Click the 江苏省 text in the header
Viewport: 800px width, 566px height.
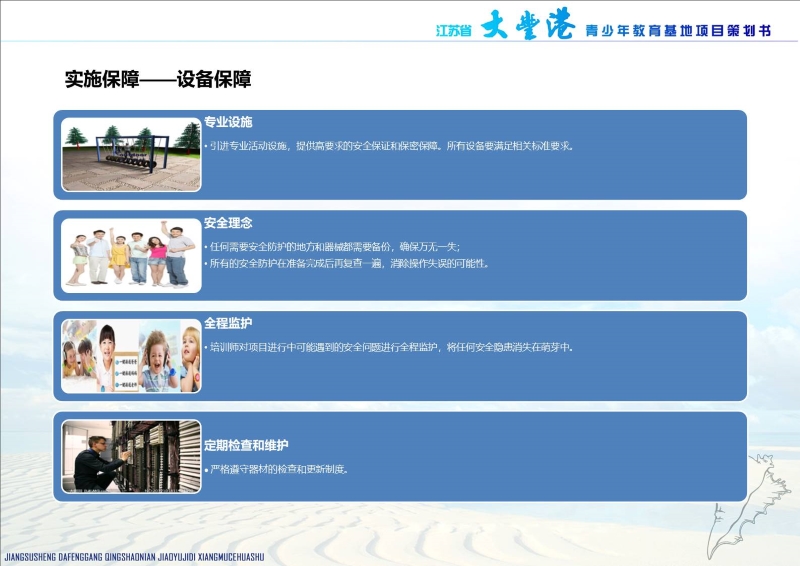454,31
